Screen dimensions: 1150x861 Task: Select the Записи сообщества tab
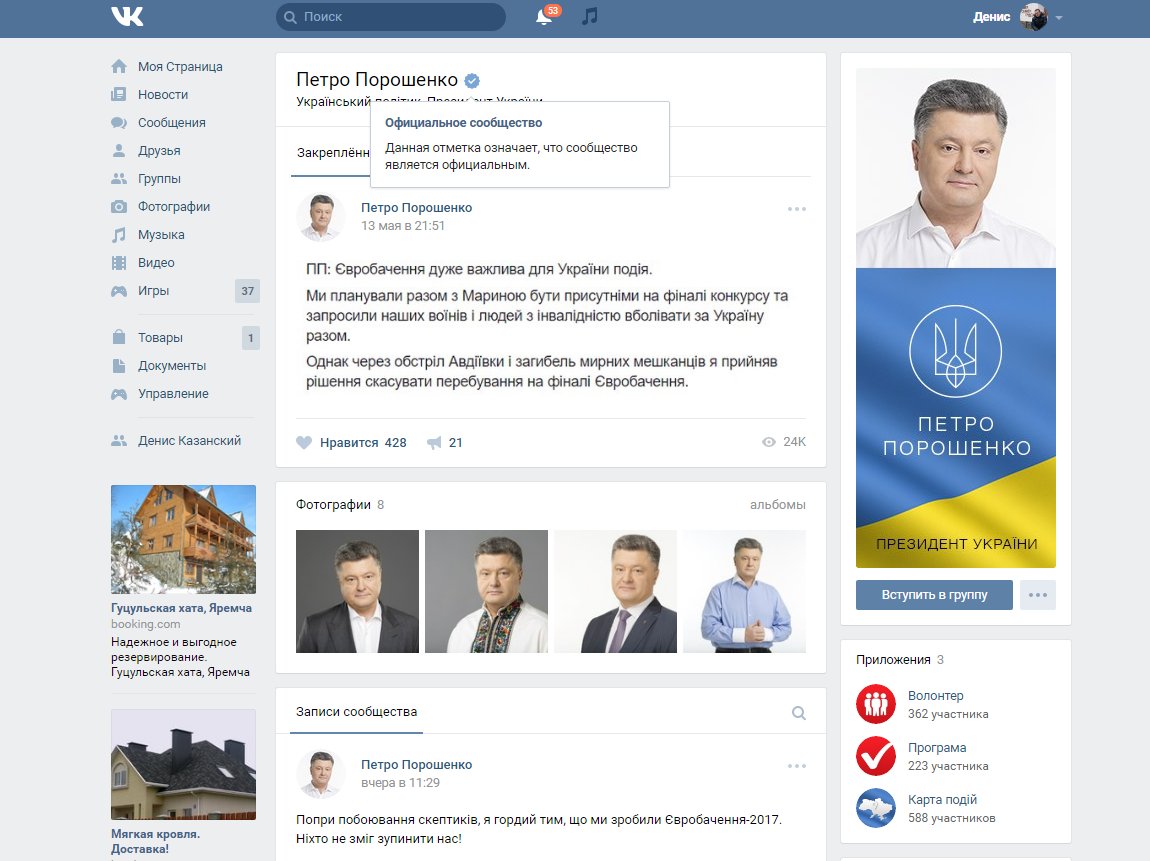(x=356, y=711)
